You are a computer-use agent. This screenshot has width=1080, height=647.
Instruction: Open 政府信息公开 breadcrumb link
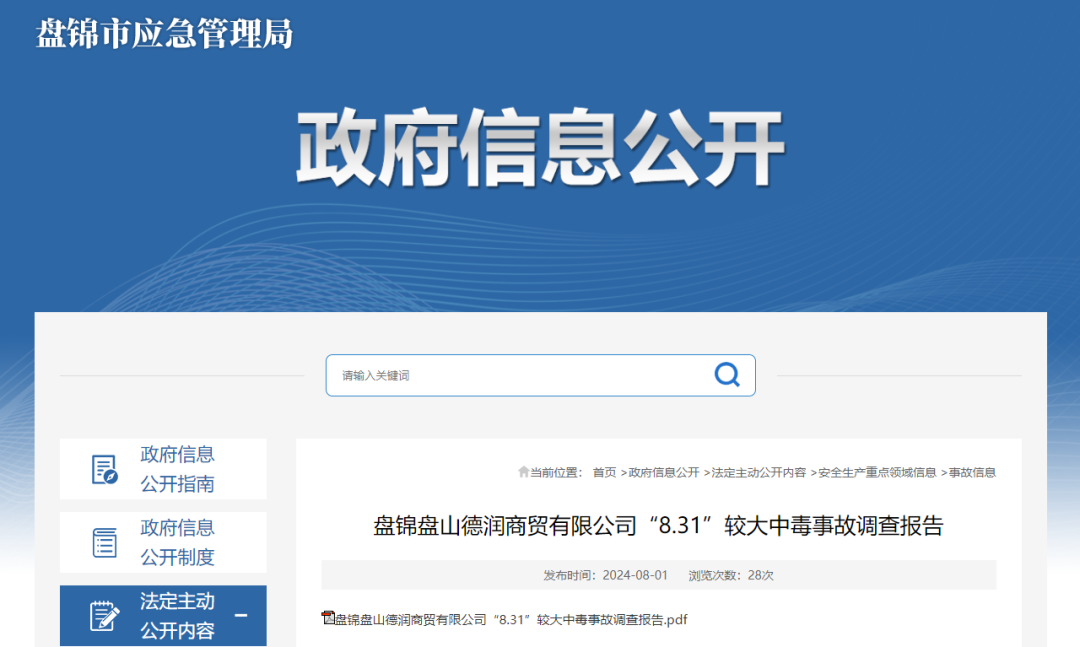663,472
